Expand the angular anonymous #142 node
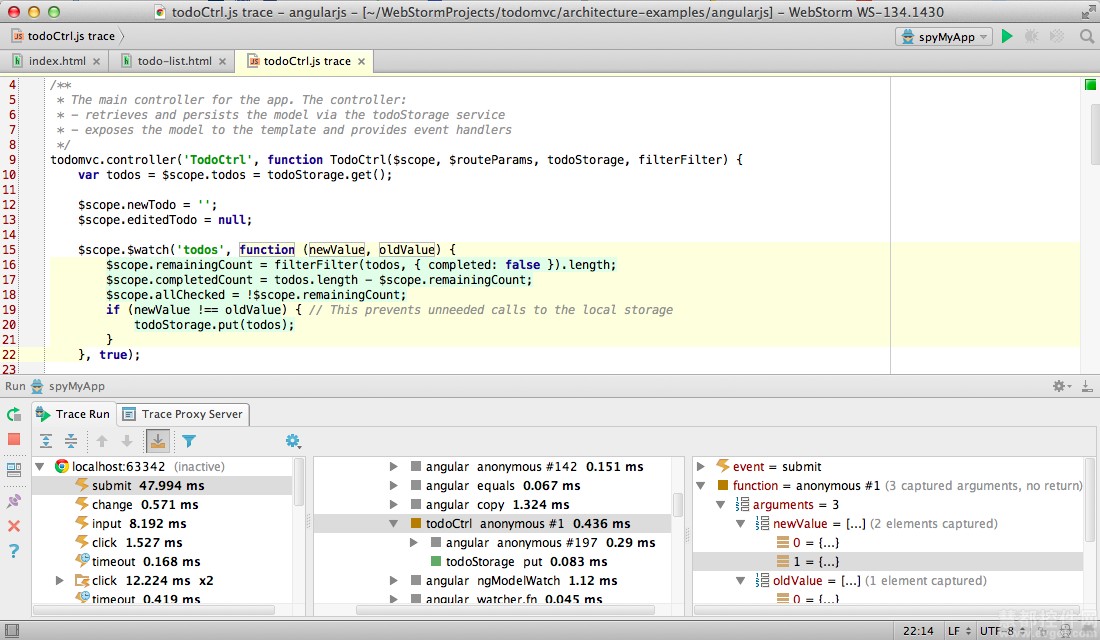1100x640 pixels. pos(392,466)
